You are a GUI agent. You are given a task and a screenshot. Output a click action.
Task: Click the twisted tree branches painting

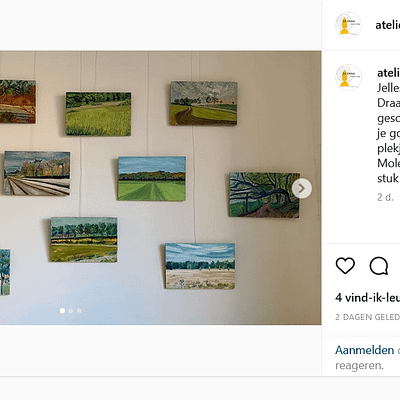264,195
